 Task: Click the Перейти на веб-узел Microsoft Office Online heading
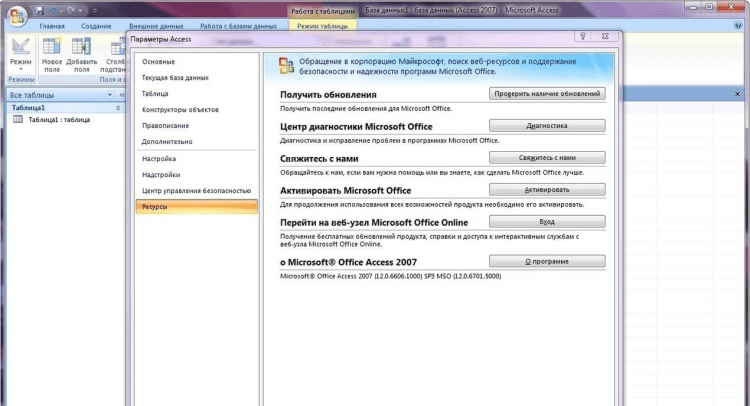(x=374, y=222)
